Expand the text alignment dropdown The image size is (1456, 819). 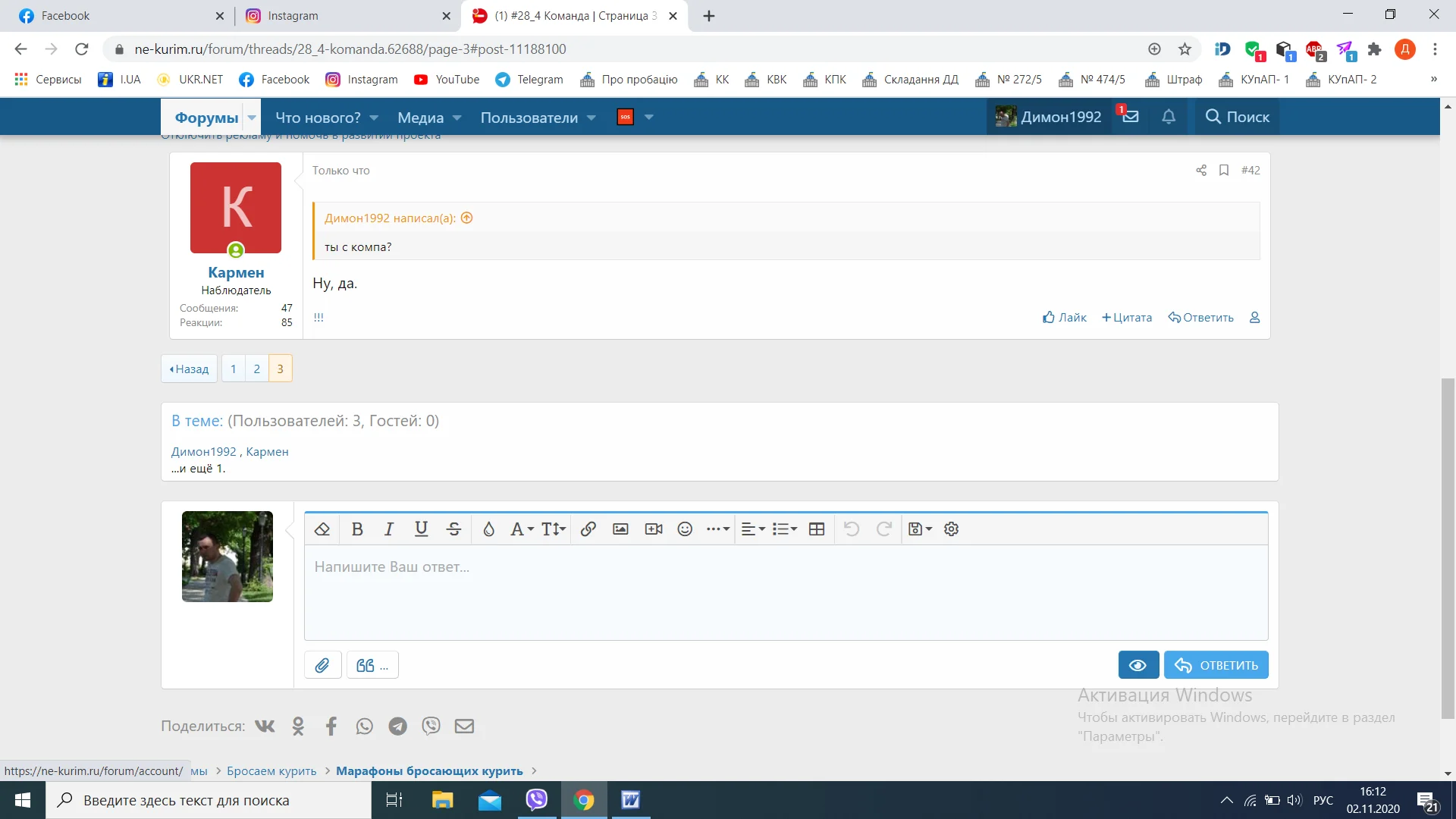[752, 529]
